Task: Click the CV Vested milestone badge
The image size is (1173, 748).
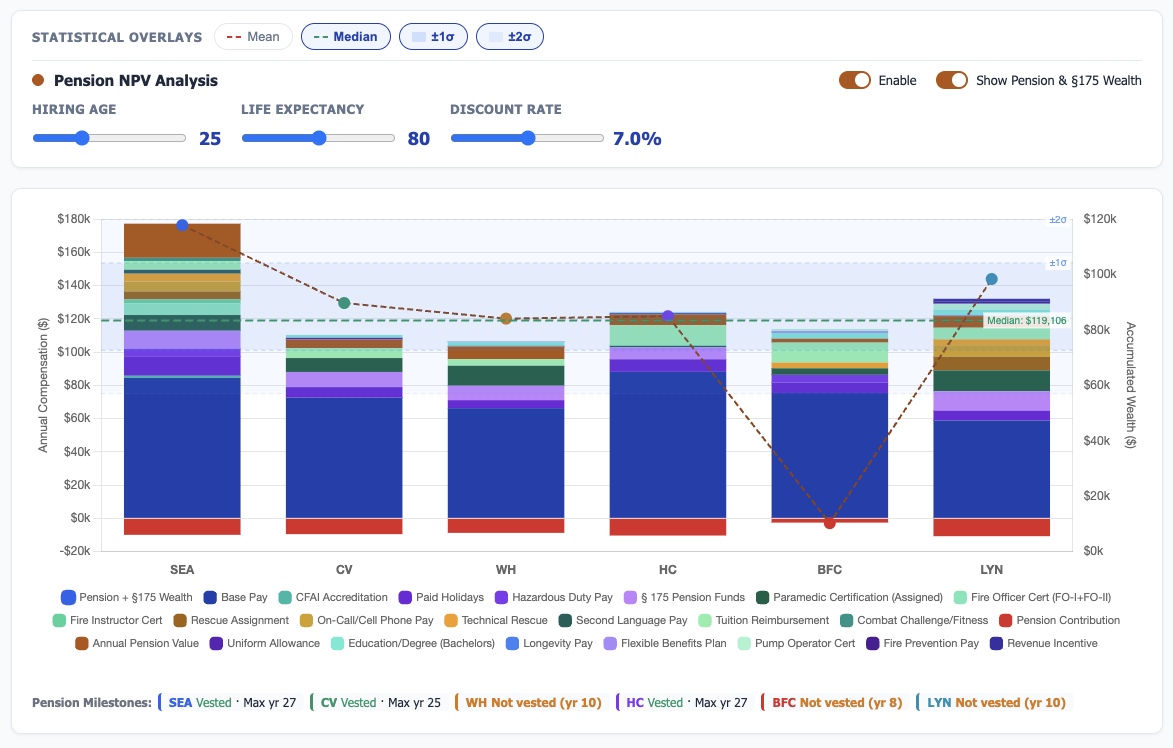Action: (x=379, y=702)
